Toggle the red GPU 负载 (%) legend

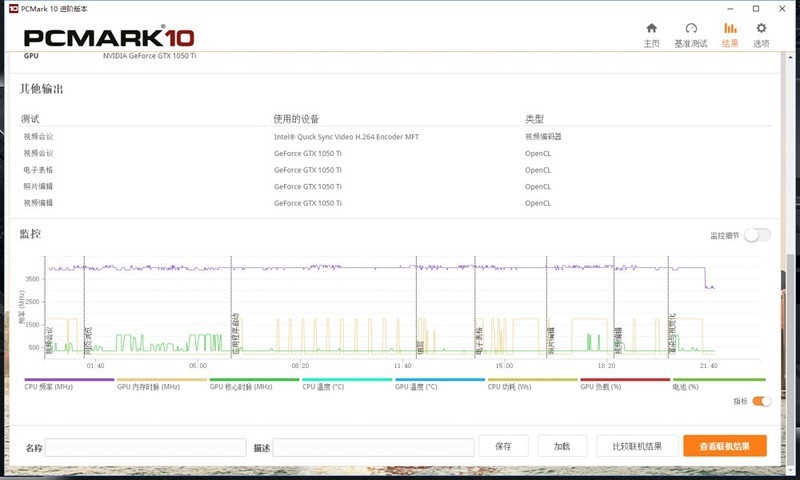625,384
